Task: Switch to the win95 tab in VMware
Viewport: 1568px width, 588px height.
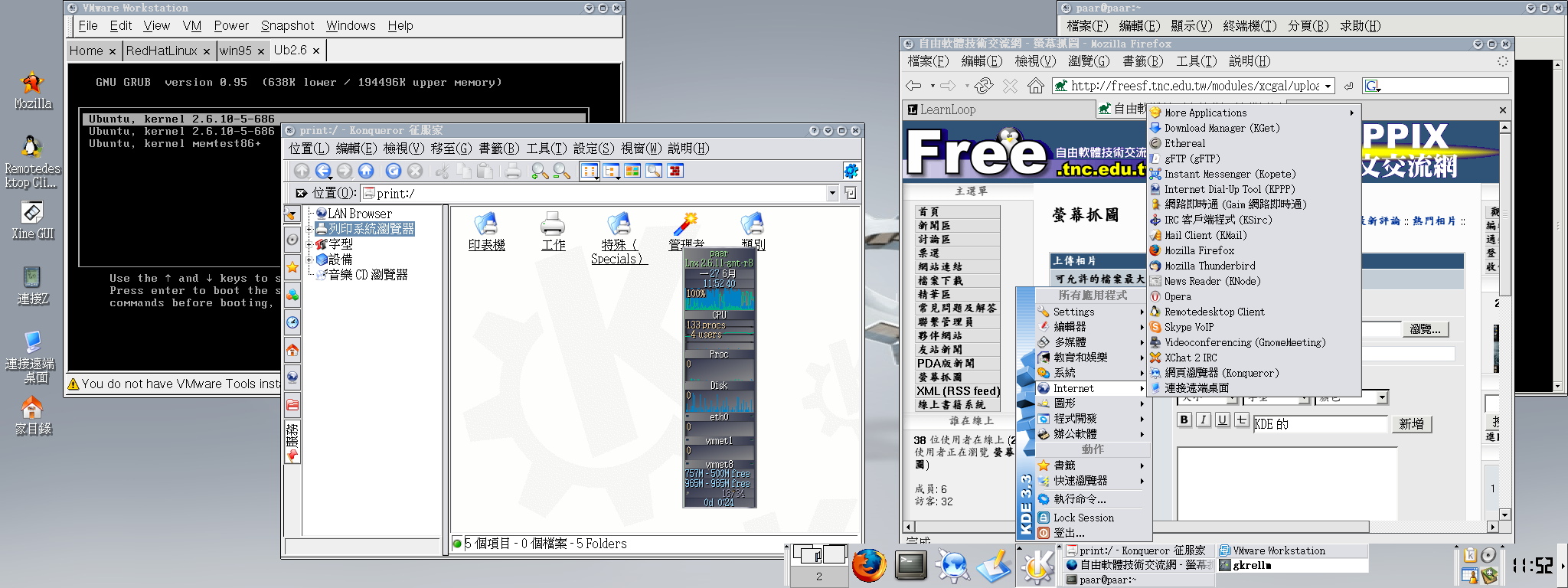Action: [235, 51]
